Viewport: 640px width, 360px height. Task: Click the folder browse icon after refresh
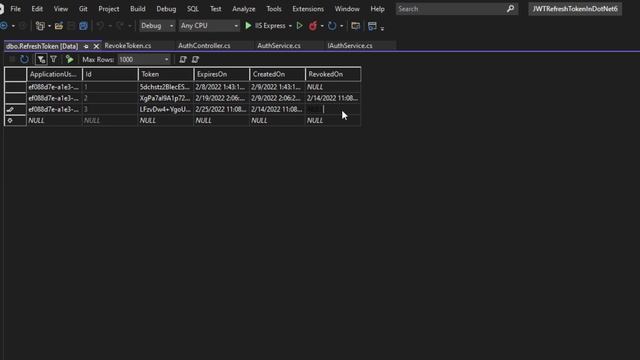[356, 26]
